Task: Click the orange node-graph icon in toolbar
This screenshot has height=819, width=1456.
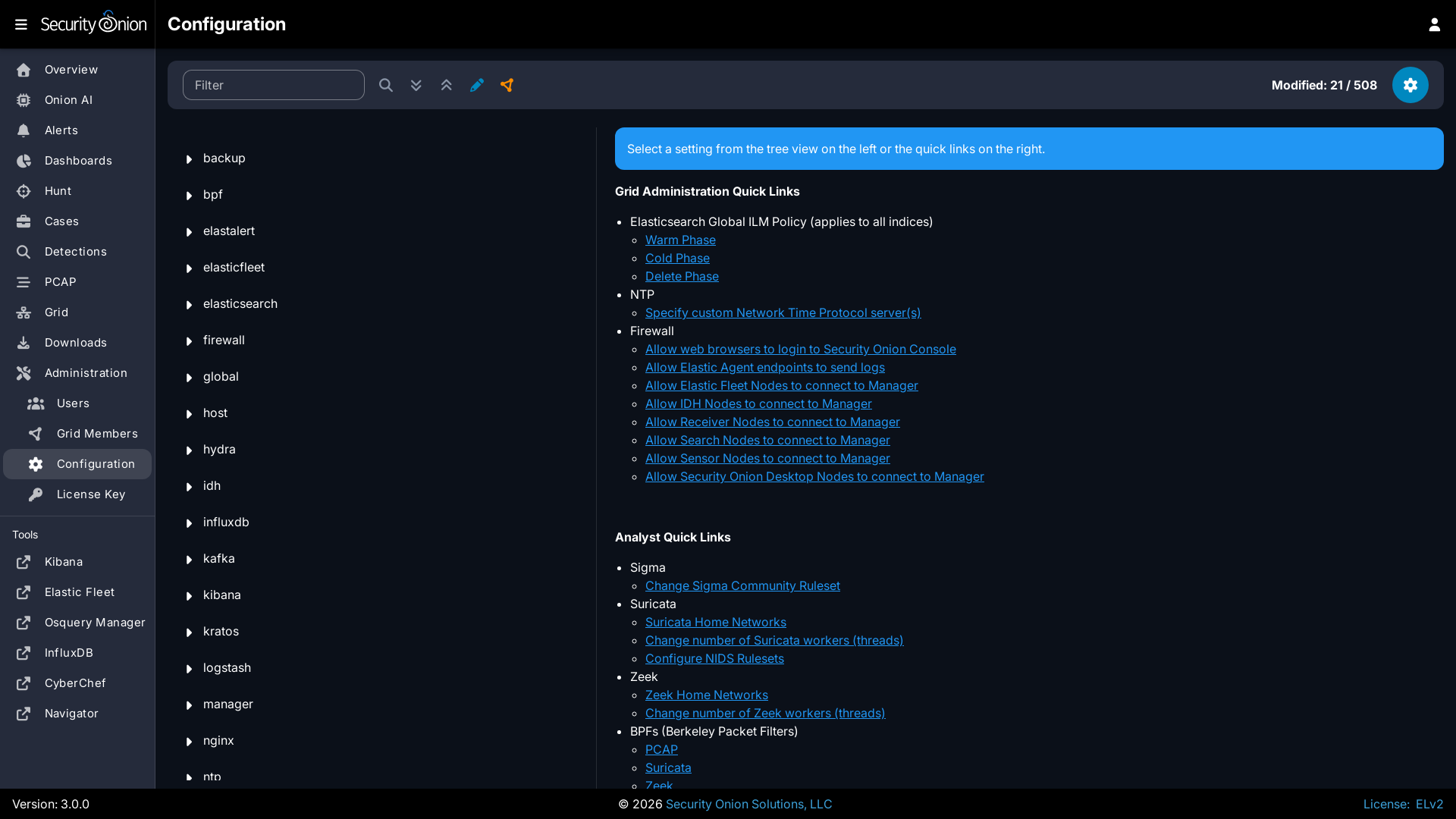Action: point(507,85)
